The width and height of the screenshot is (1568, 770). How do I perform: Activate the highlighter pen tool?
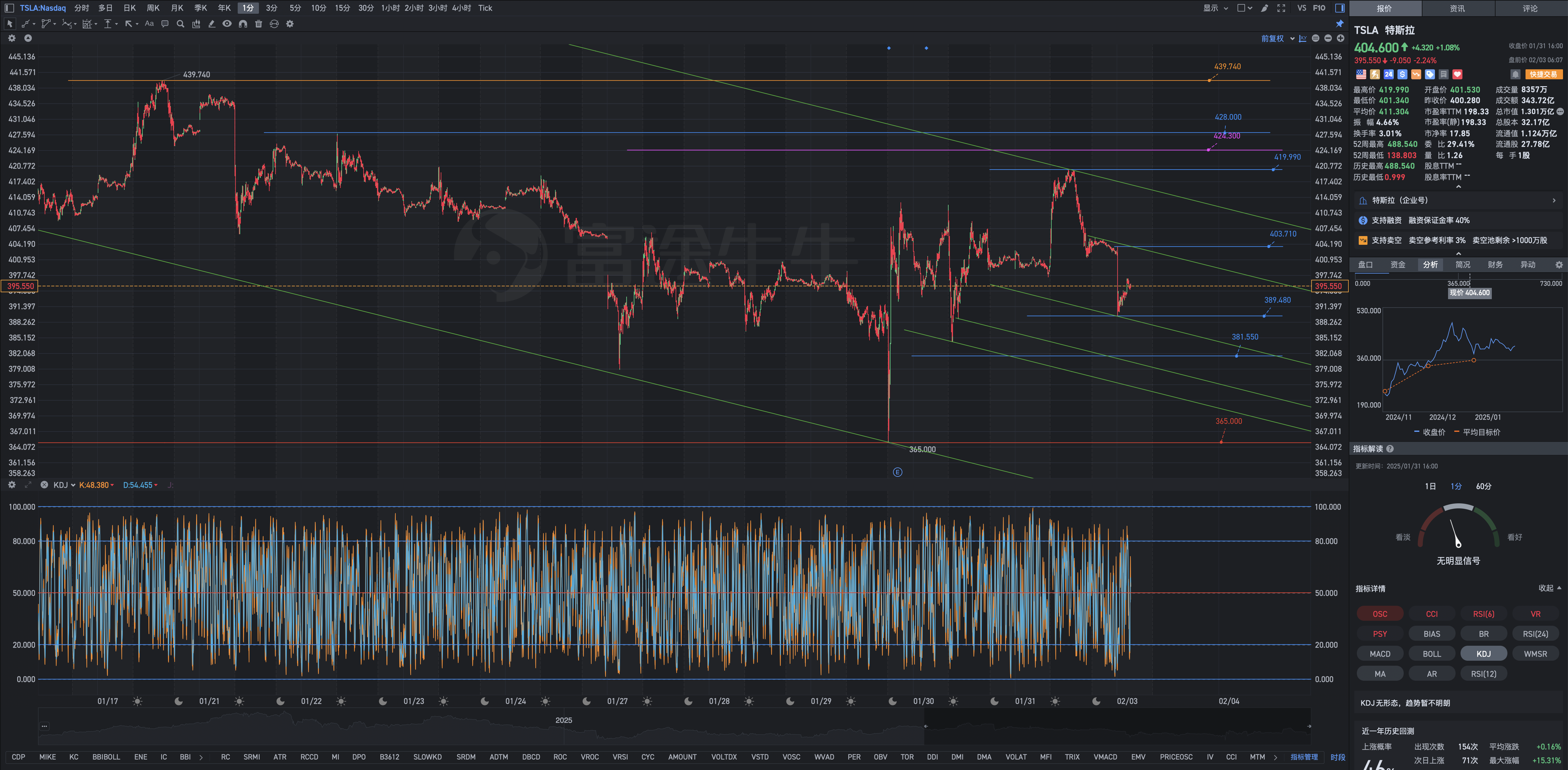[212, 24]
